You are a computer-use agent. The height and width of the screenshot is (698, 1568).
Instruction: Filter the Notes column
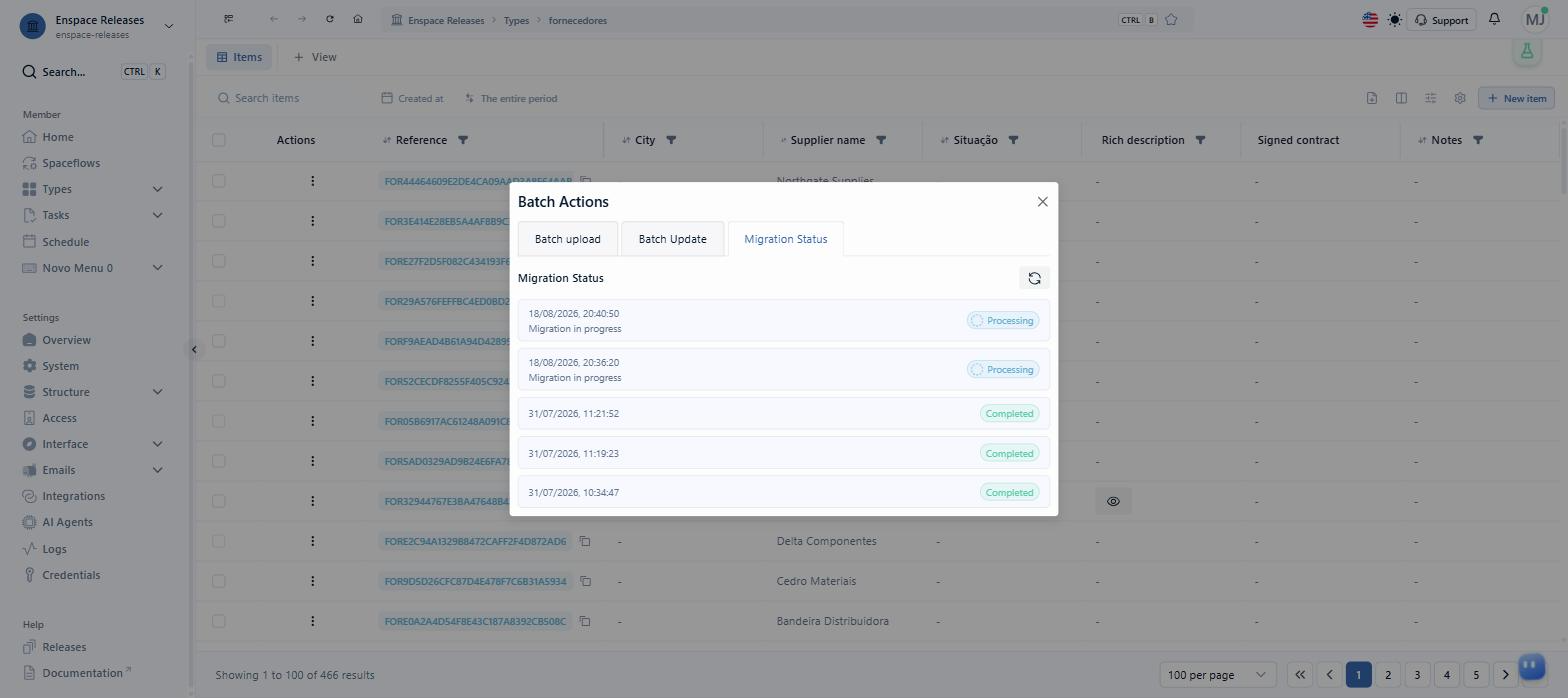coord(1478,140)
